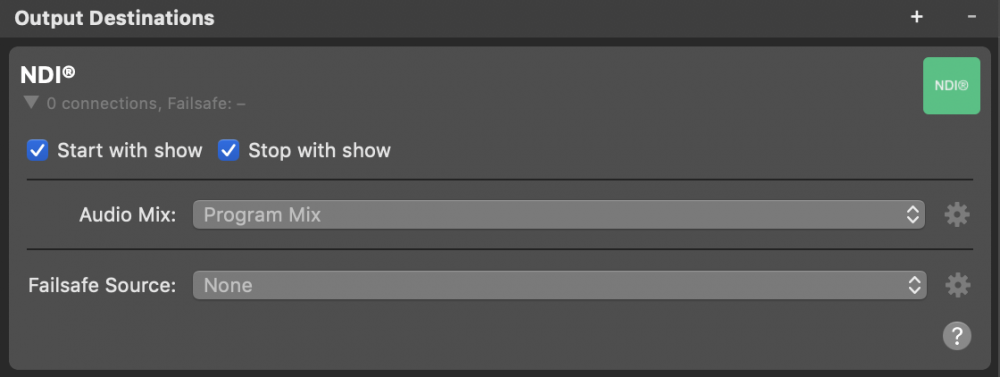
Task: Collapse the NDI details disclosure triangle
Action: (x=31, y=103)
